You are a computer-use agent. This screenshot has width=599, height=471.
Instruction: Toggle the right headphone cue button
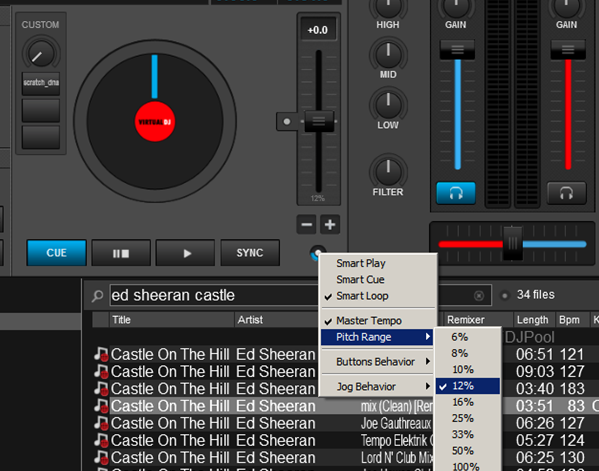[567, 193]
